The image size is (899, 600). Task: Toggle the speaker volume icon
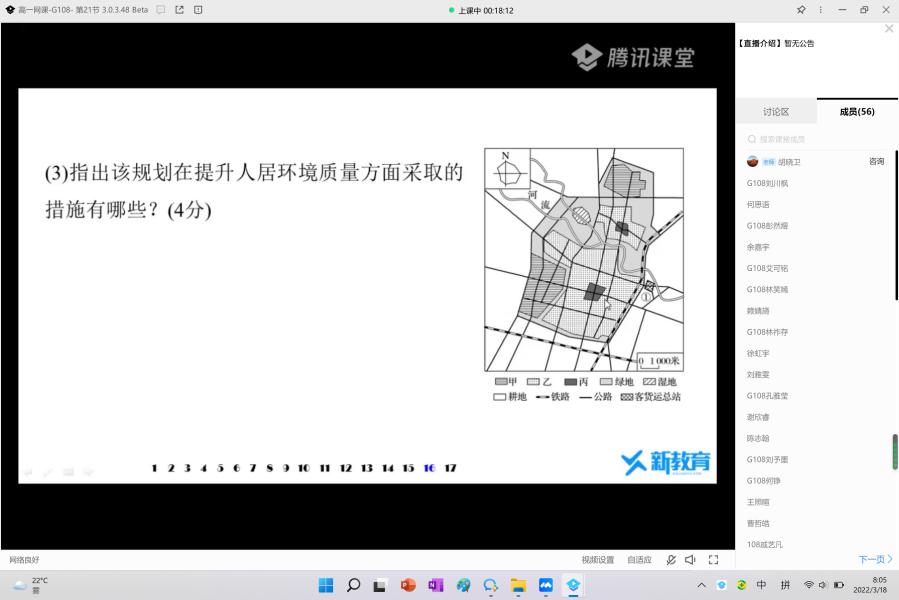pyautogui.click(x=690, y=560)
